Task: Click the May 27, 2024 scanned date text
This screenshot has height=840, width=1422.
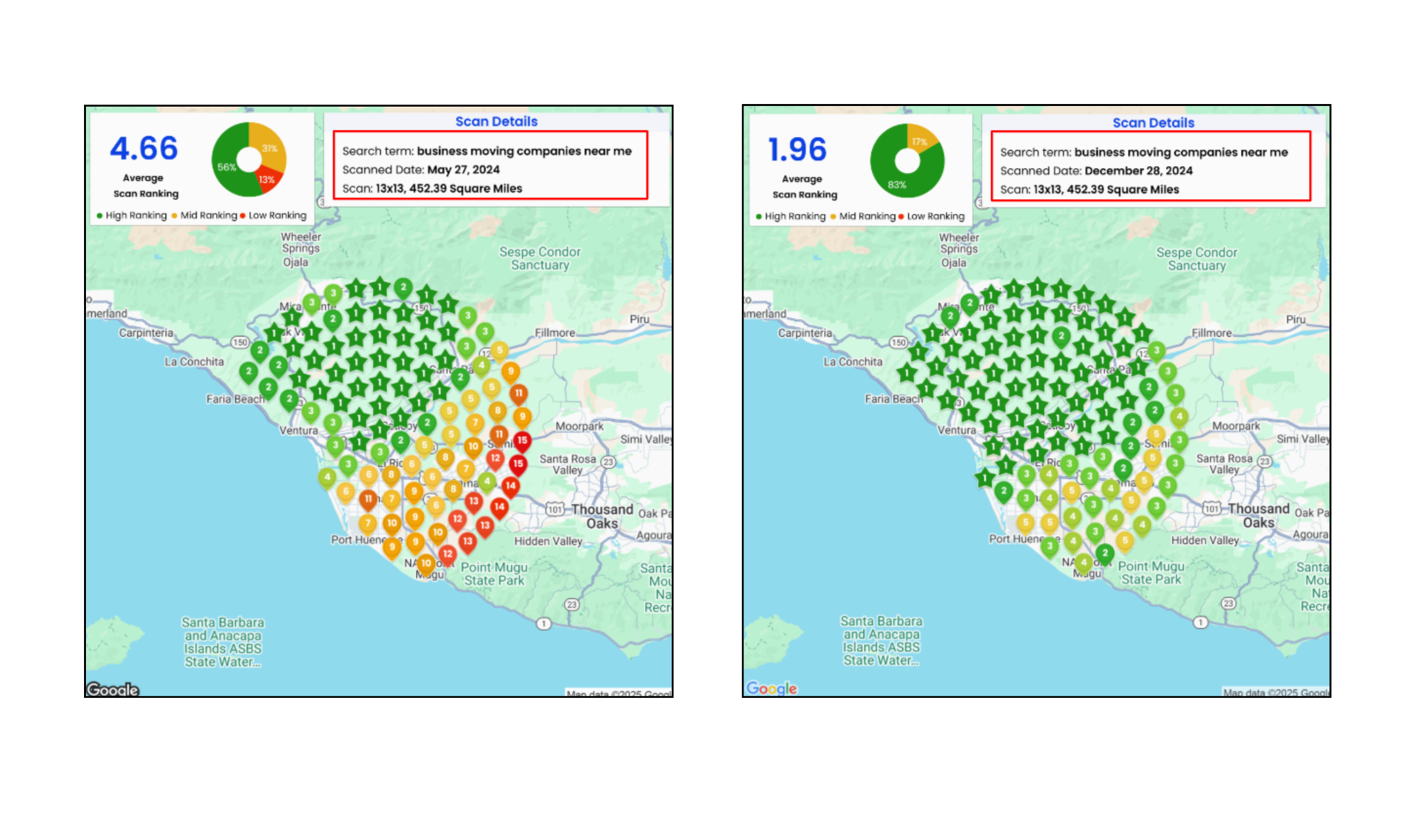Action: point(463,170)
